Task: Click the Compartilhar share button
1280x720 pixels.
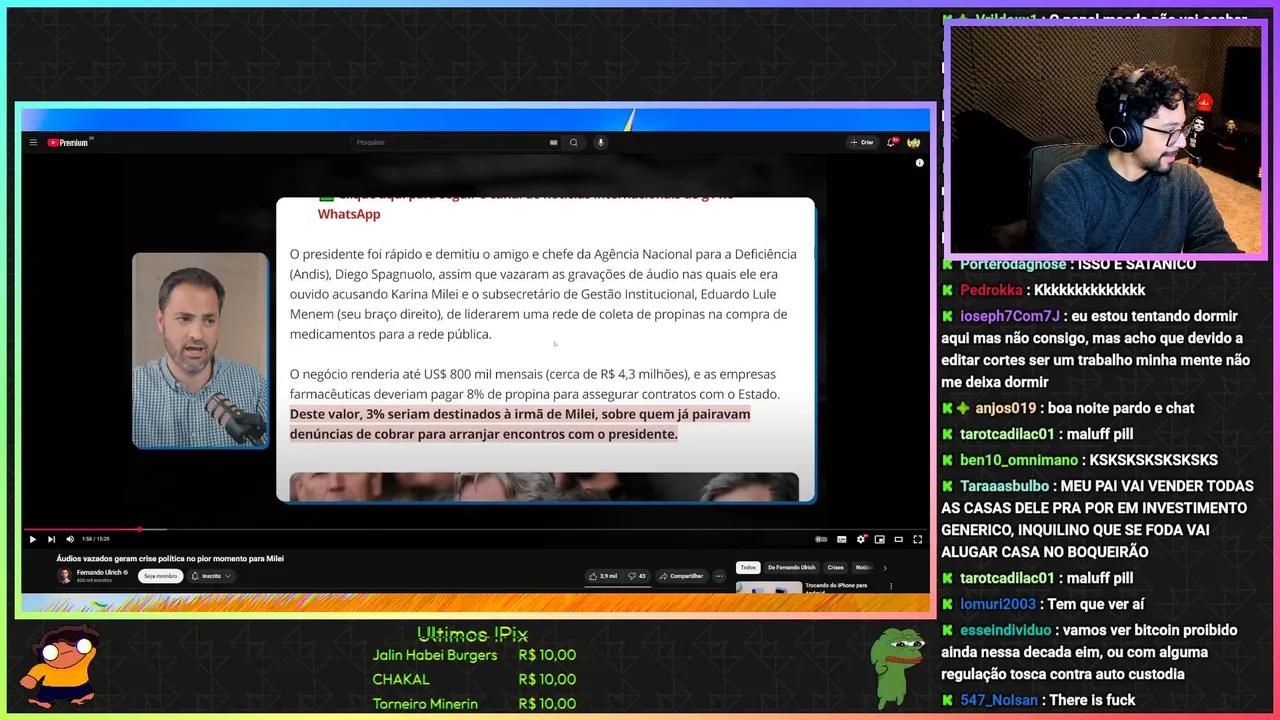Action: 682,576
